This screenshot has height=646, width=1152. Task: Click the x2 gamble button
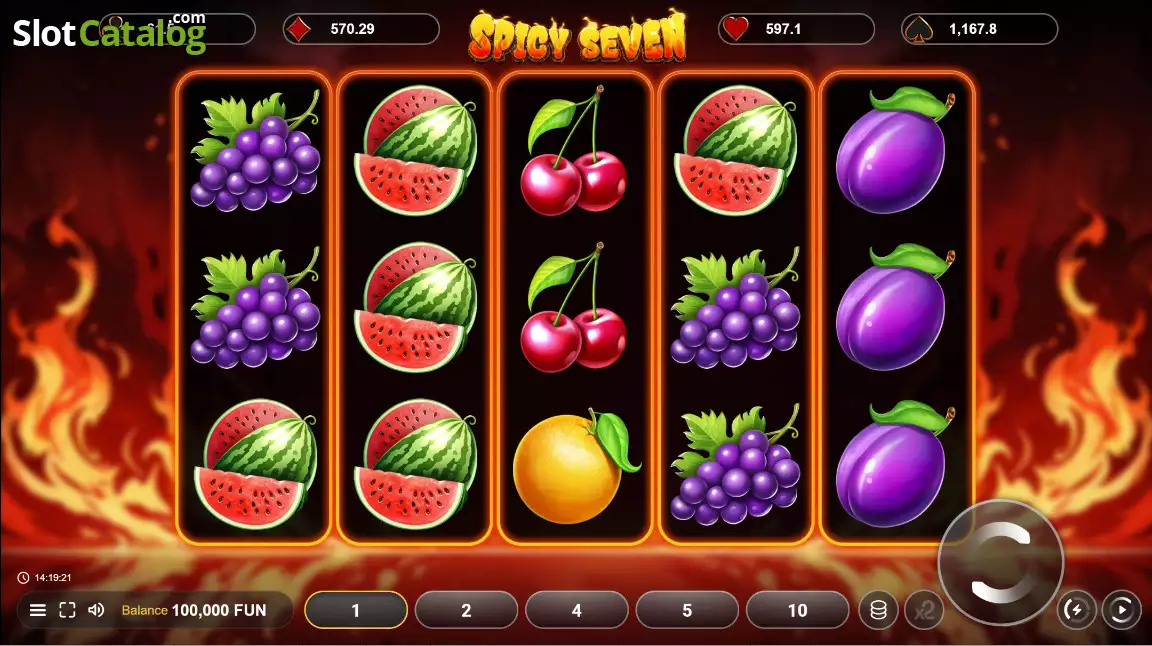924,610
